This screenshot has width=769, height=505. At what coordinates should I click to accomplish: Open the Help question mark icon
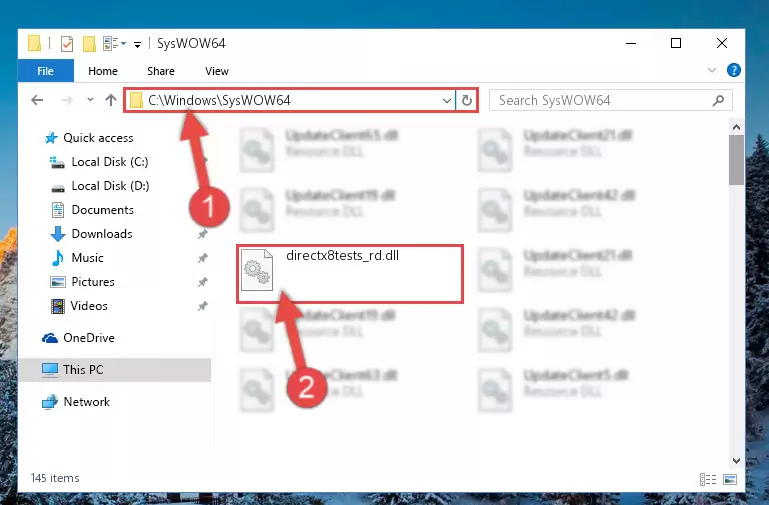(x=734, y=70)
